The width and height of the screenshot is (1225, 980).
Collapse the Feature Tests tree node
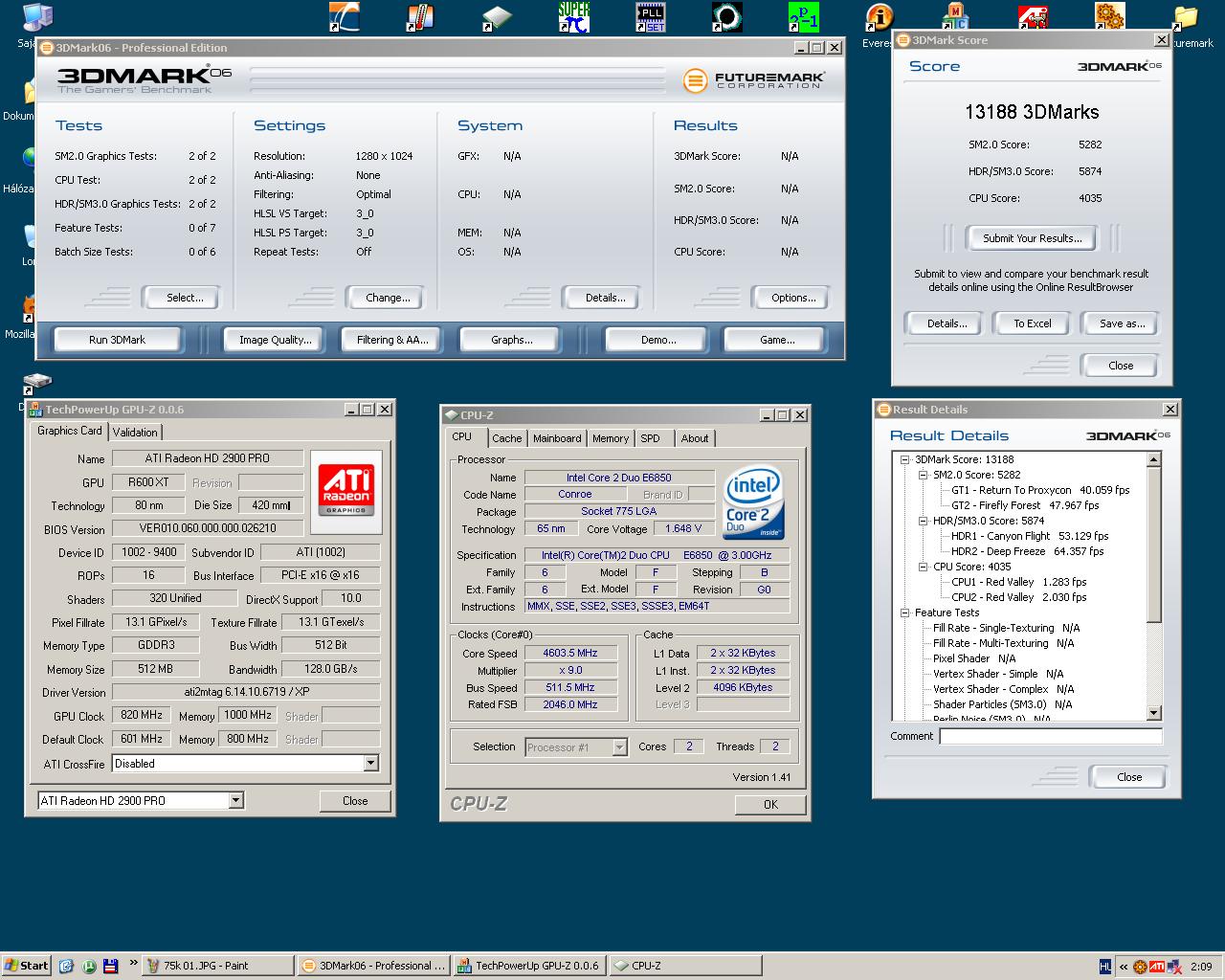coord(904,612)
